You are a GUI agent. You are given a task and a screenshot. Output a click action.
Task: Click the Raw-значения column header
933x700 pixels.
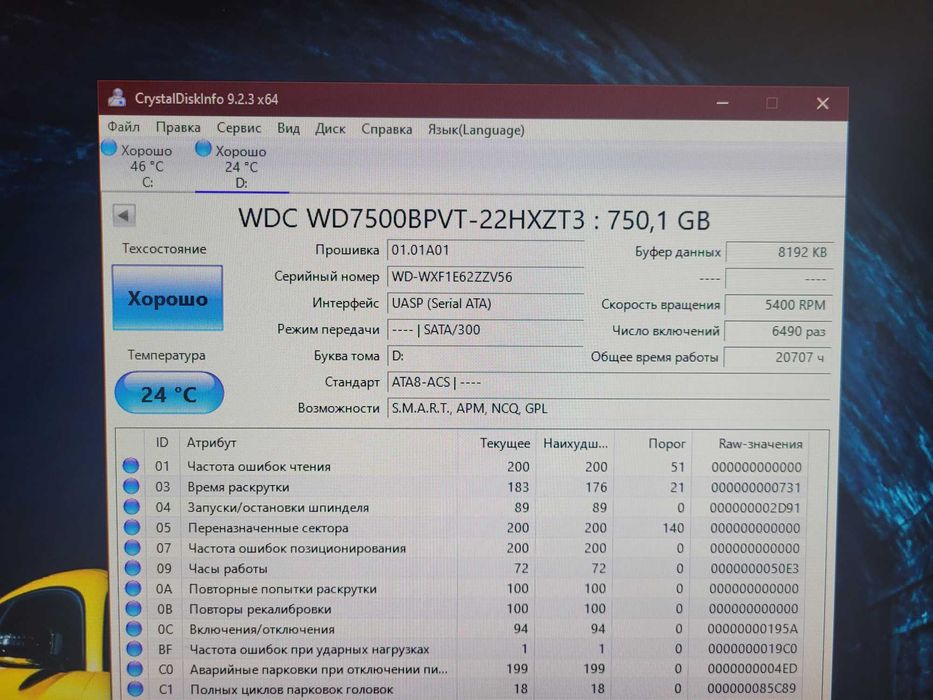tap(760, 444)
